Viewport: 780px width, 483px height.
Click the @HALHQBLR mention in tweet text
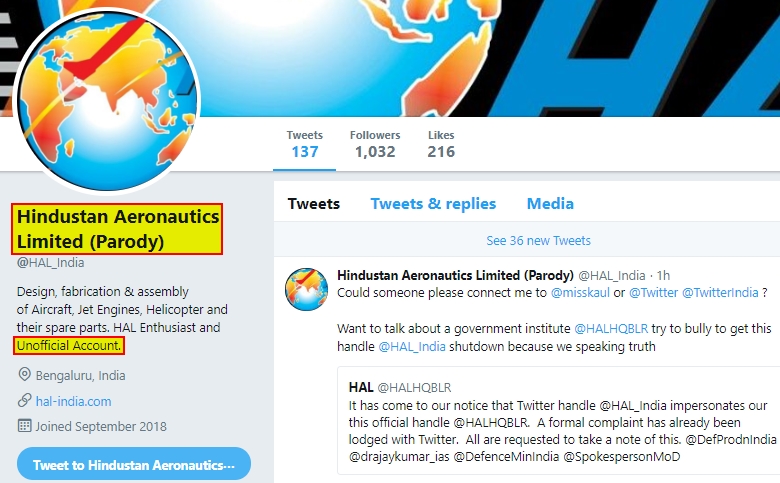tap(611, 329)
